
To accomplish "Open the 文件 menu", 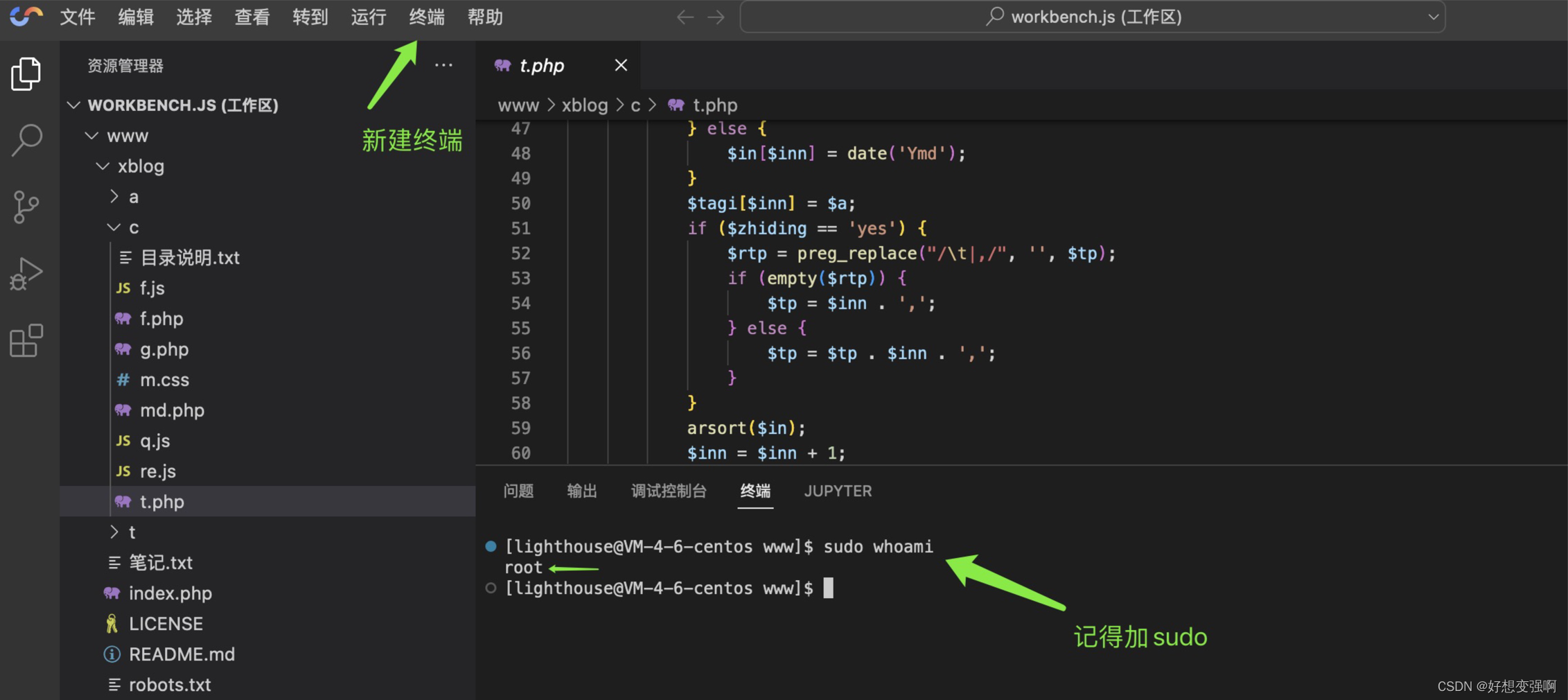I will coord(78,17).
